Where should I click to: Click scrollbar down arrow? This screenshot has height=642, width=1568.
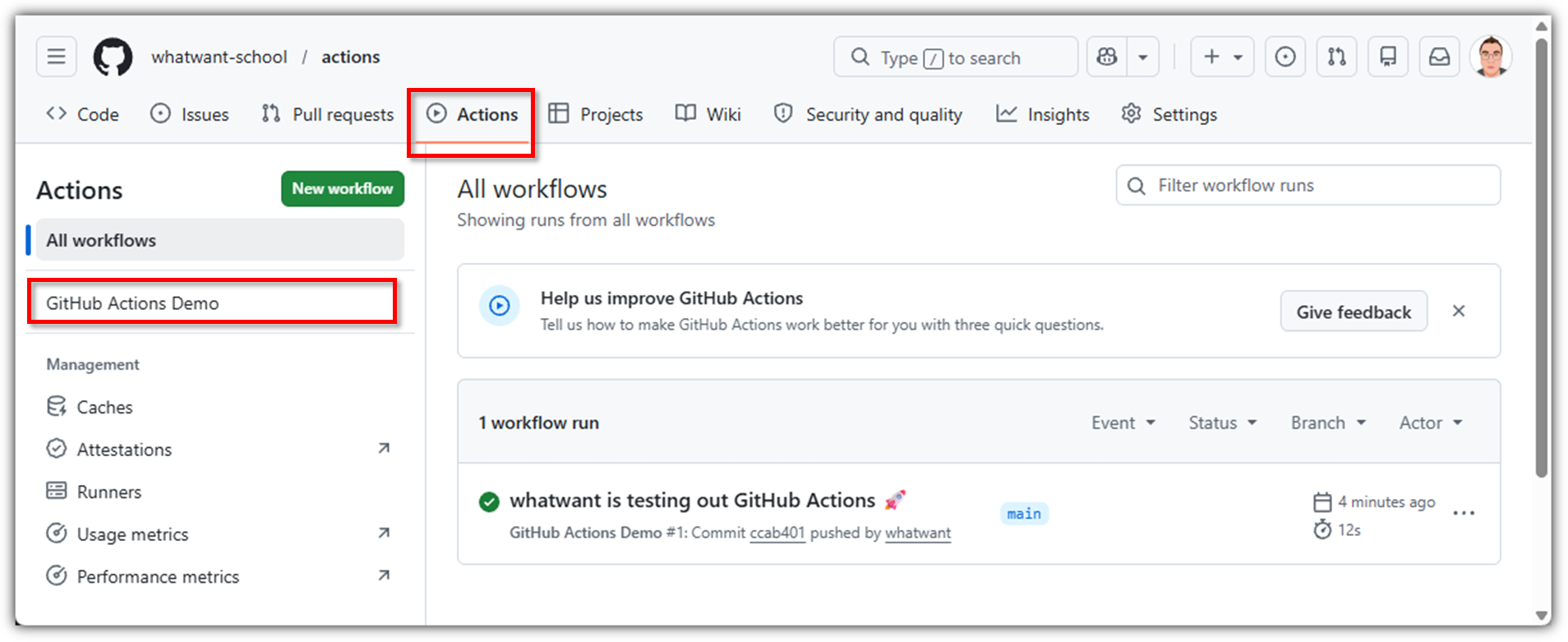click(1541, 616)
